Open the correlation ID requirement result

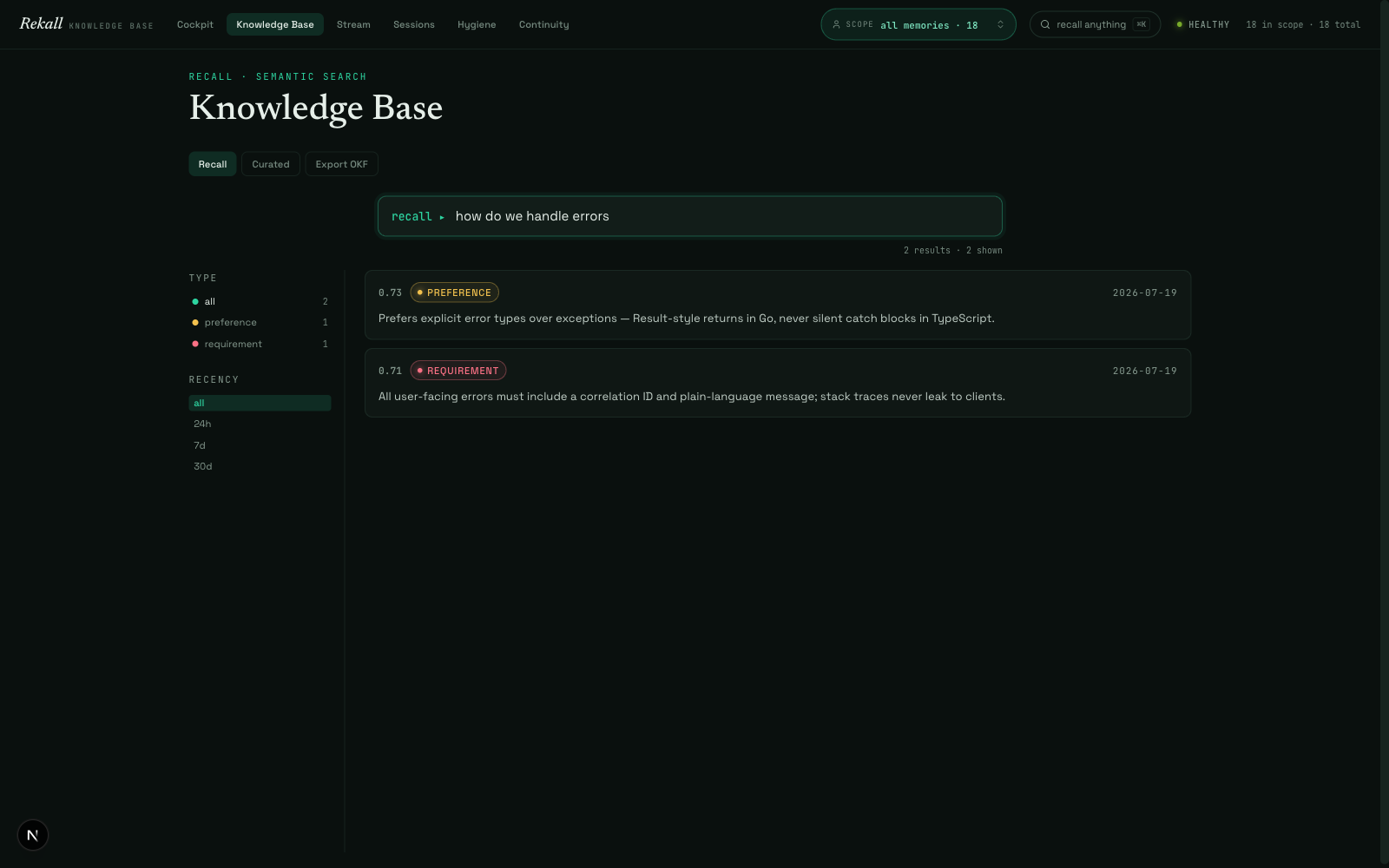click(778, 383)
